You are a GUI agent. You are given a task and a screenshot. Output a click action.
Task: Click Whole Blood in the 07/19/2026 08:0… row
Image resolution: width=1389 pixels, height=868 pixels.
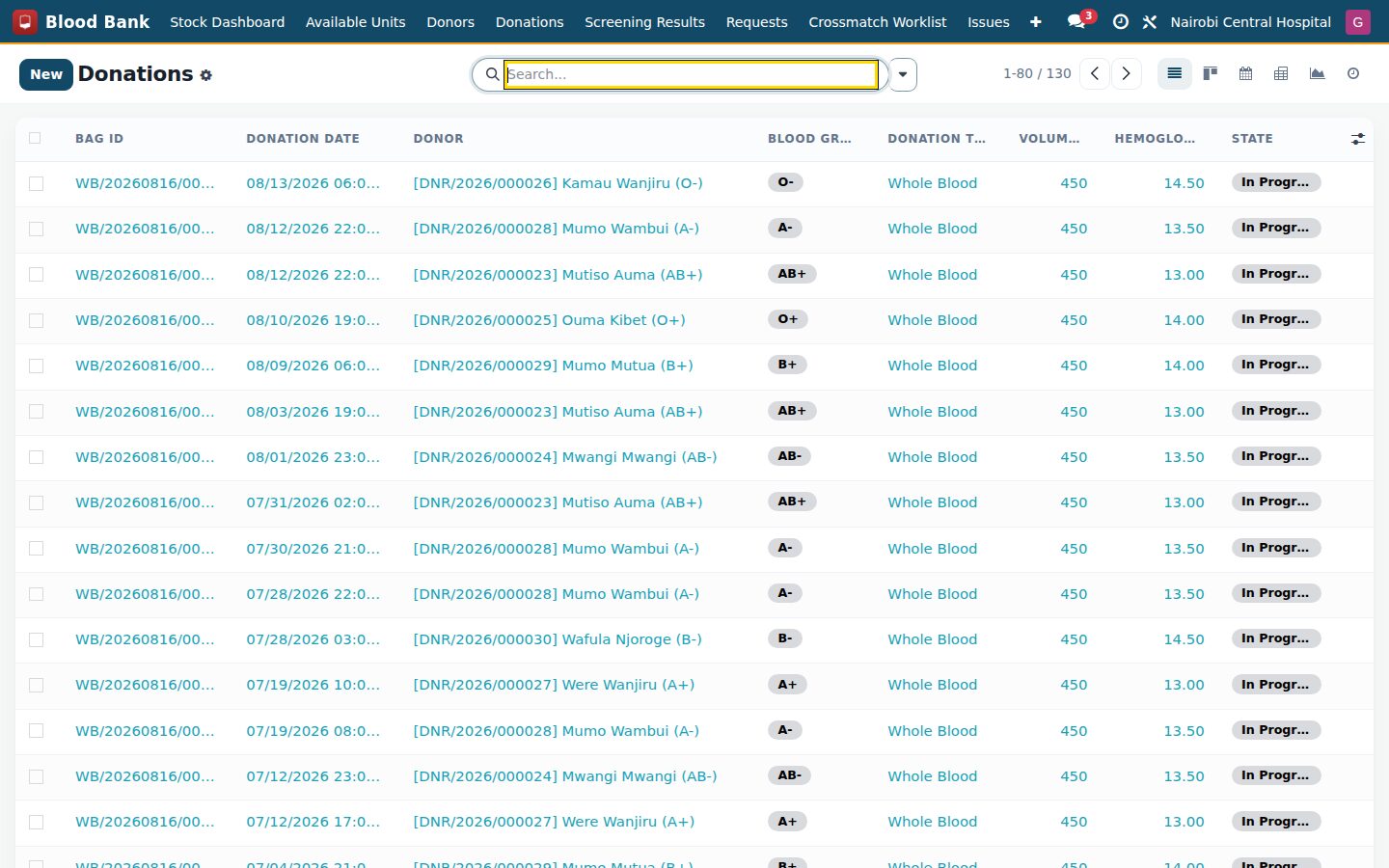pos(932,731)
